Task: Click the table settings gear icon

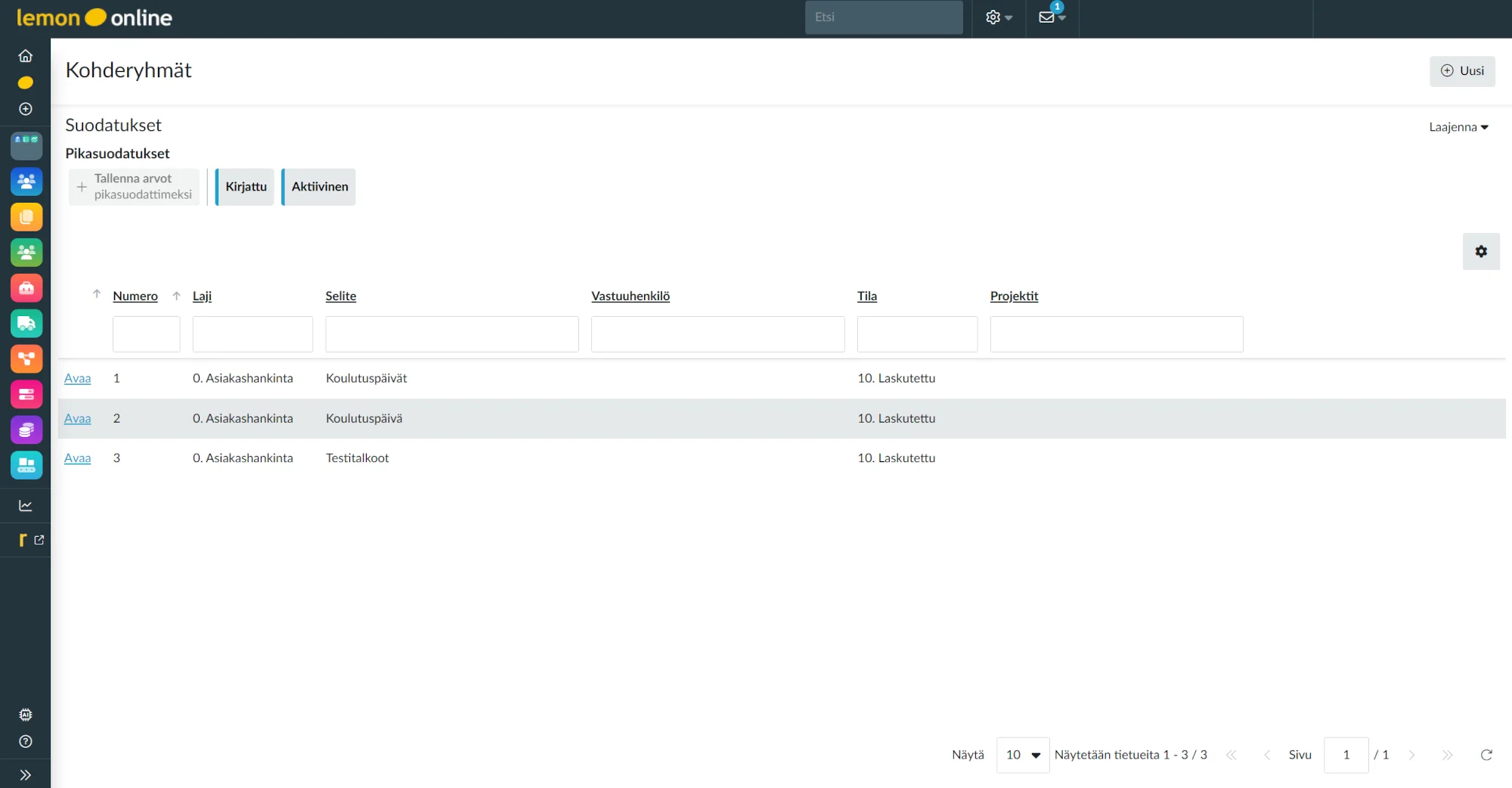Action: (x=1481, y=252)
